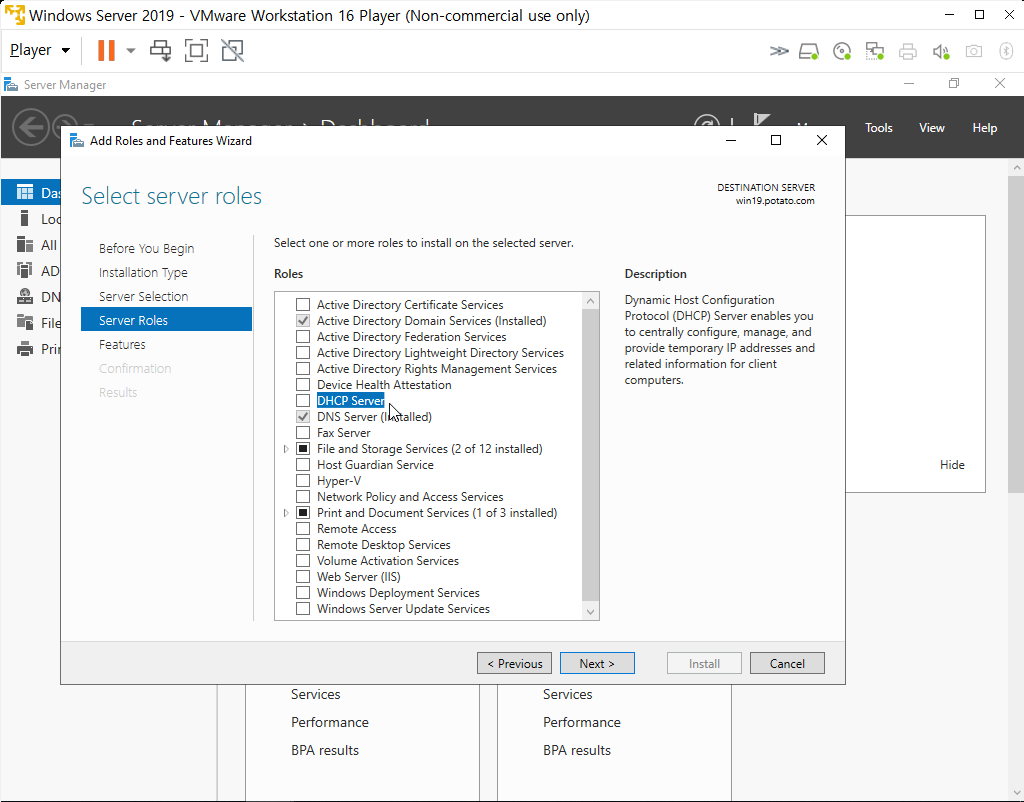Viewport: 1024px width, 802px height.
Task: Expand Print and Document Services tree
Action: (286, 513)
